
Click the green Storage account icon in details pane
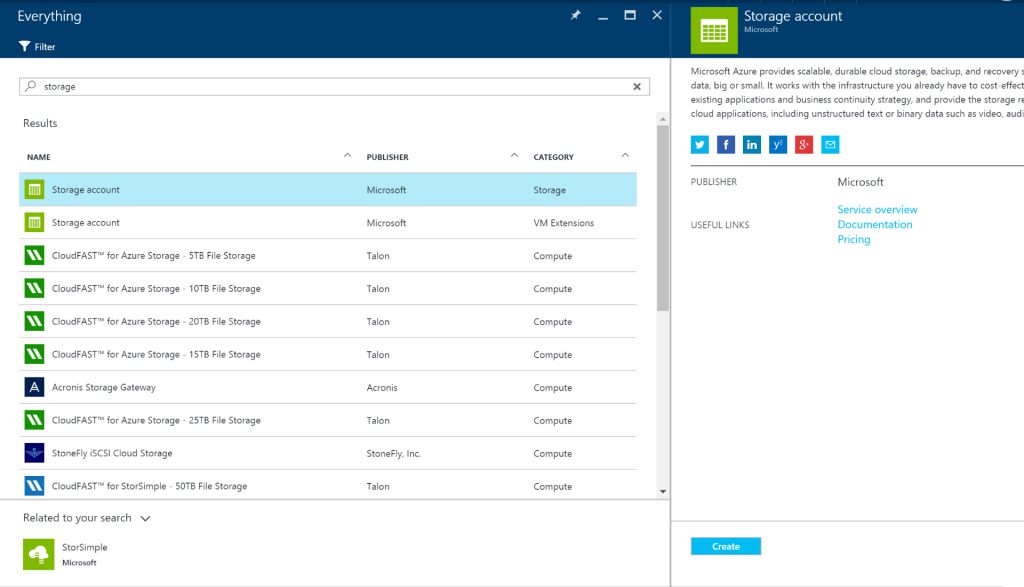click(713, 30)
